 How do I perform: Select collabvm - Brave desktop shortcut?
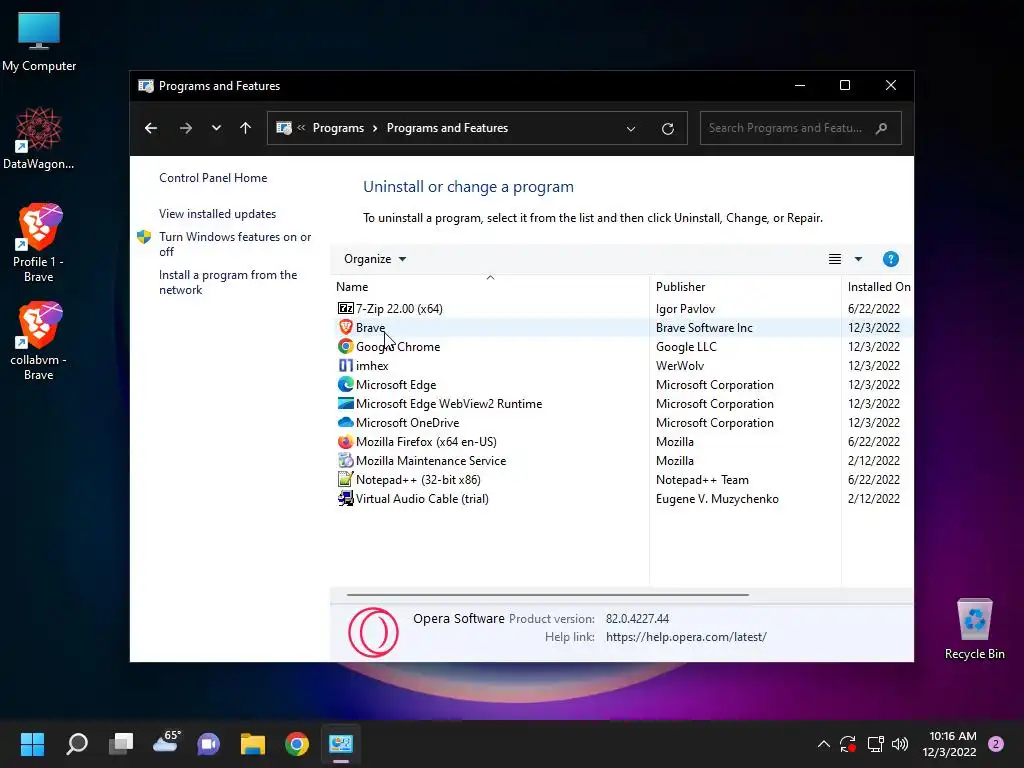pyautogui.click(x=39, y=341)
